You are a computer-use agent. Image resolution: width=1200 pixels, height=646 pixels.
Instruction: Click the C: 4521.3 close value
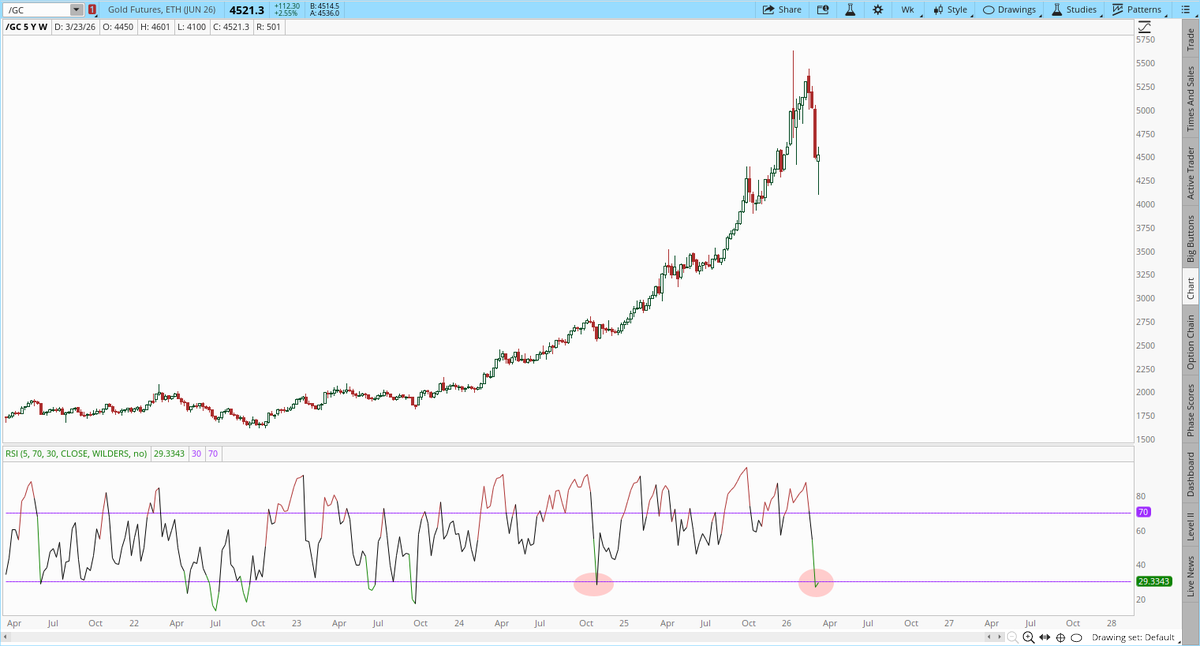231,27
